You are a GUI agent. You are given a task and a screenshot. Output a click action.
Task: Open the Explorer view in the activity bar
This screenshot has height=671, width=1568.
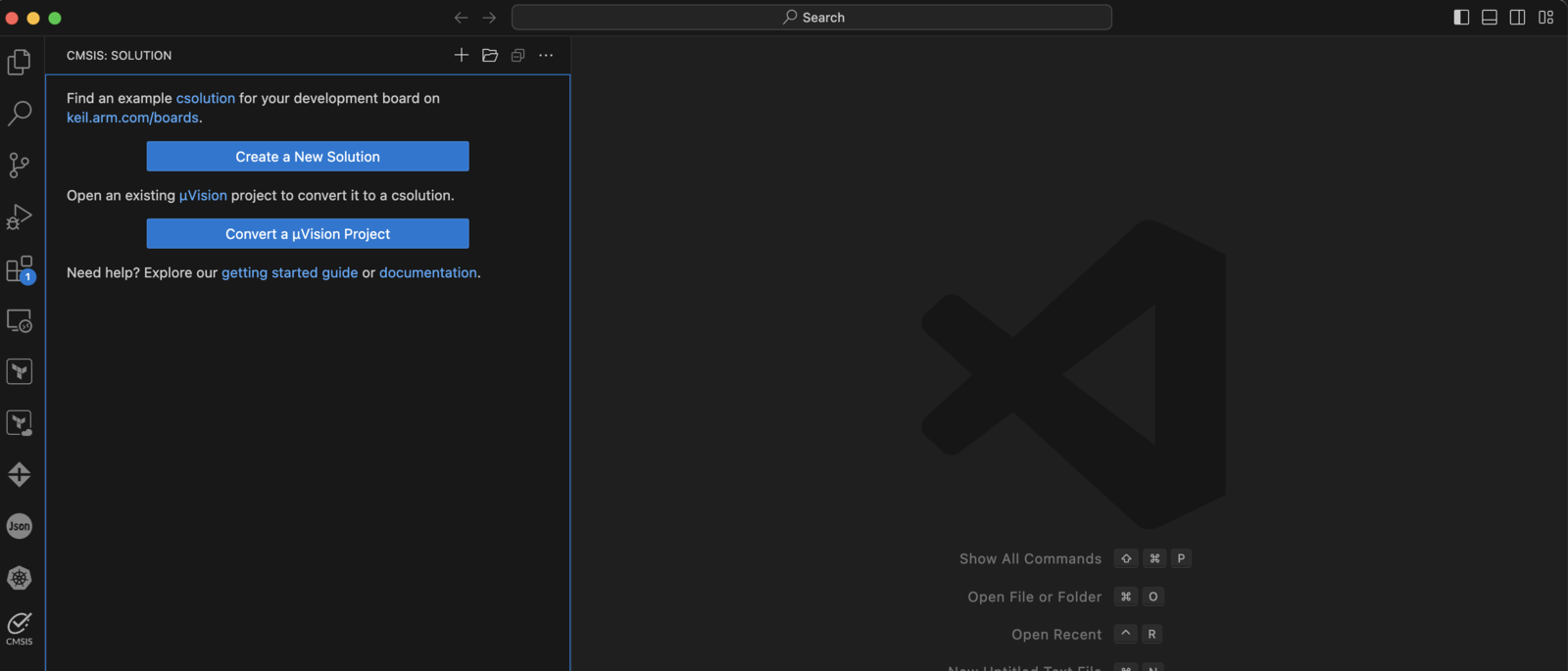click(19, 62)
